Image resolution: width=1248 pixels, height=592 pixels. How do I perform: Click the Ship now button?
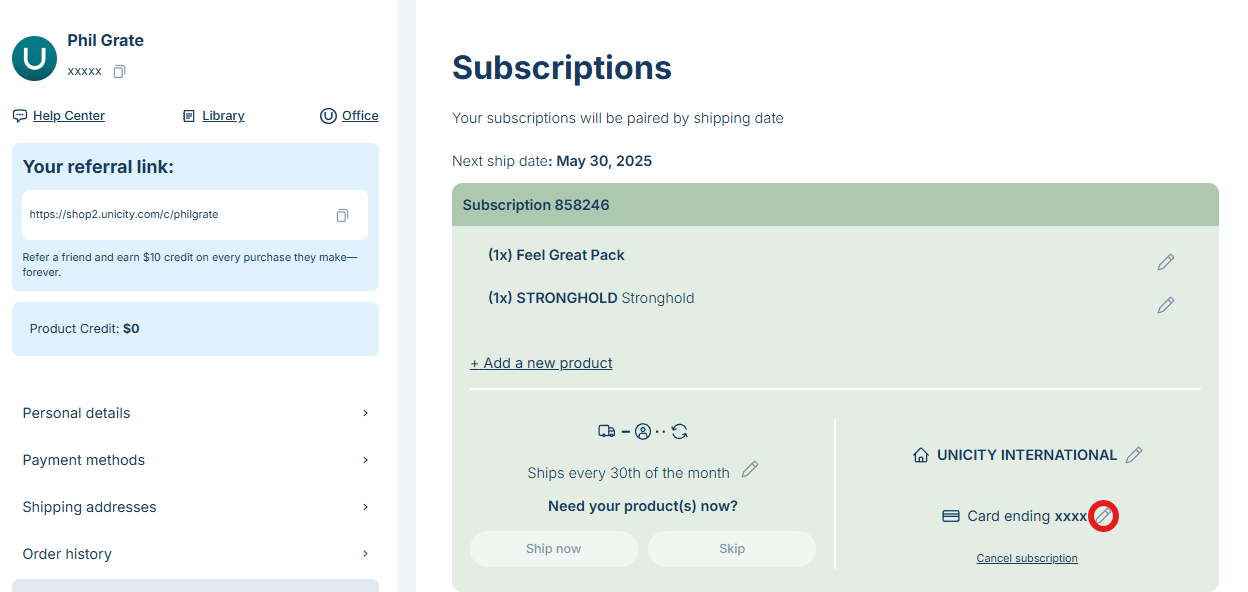pyautogui.click(x=553, y=549)
